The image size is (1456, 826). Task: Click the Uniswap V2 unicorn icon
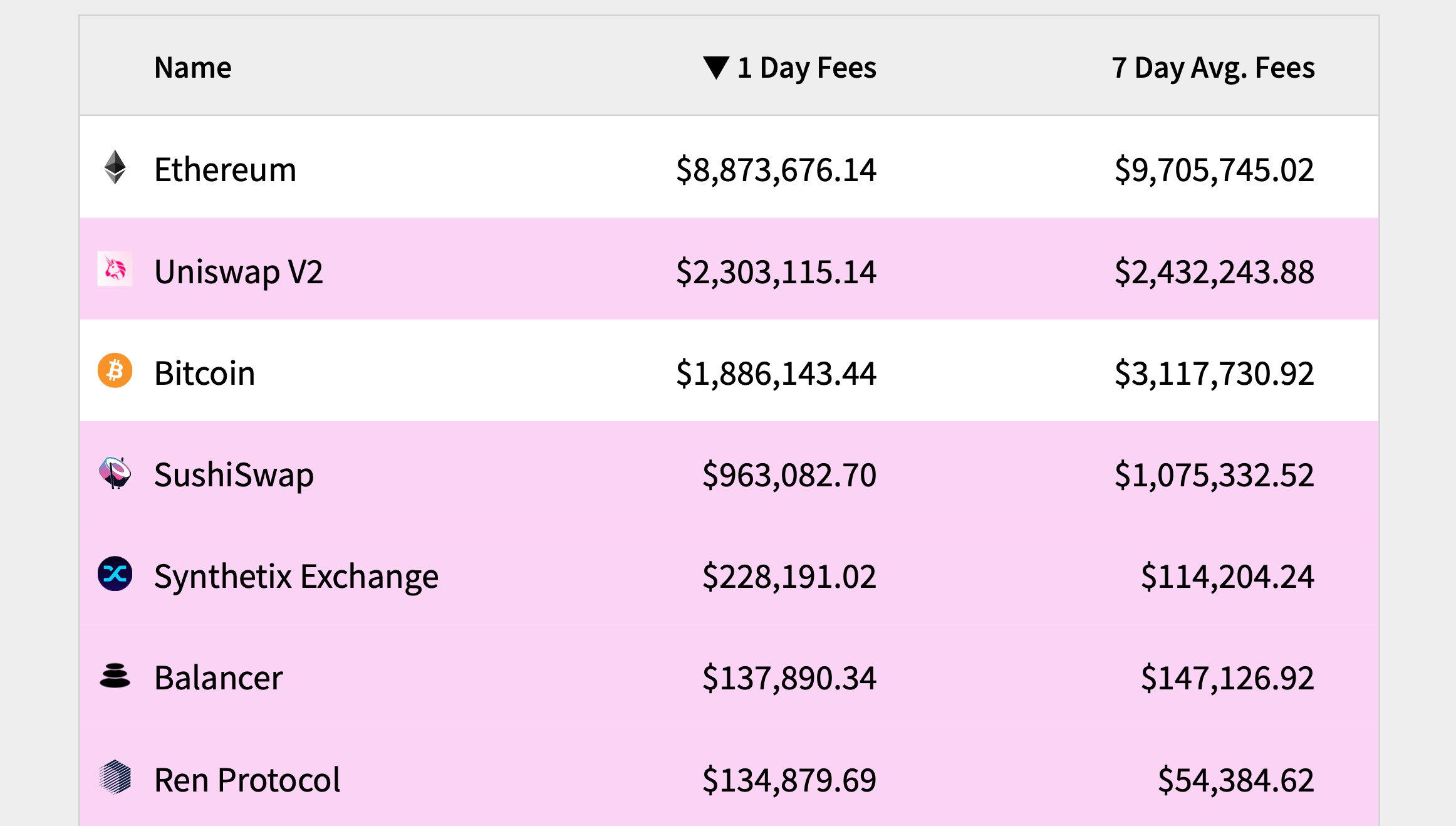(115, 269)
